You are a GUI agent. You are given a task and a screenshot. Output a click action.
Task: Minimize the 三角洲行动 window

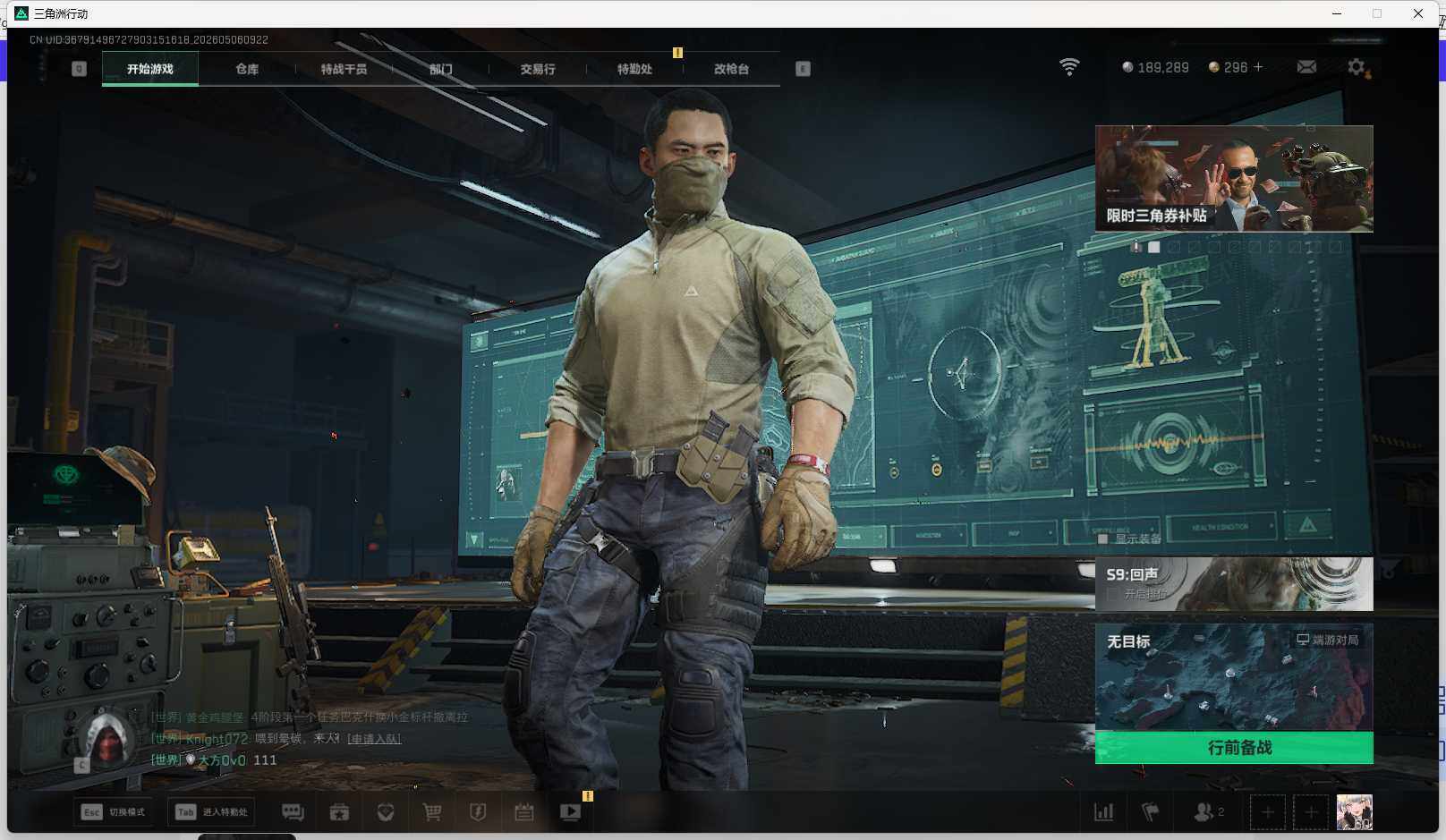click(x=1336, y=13)
